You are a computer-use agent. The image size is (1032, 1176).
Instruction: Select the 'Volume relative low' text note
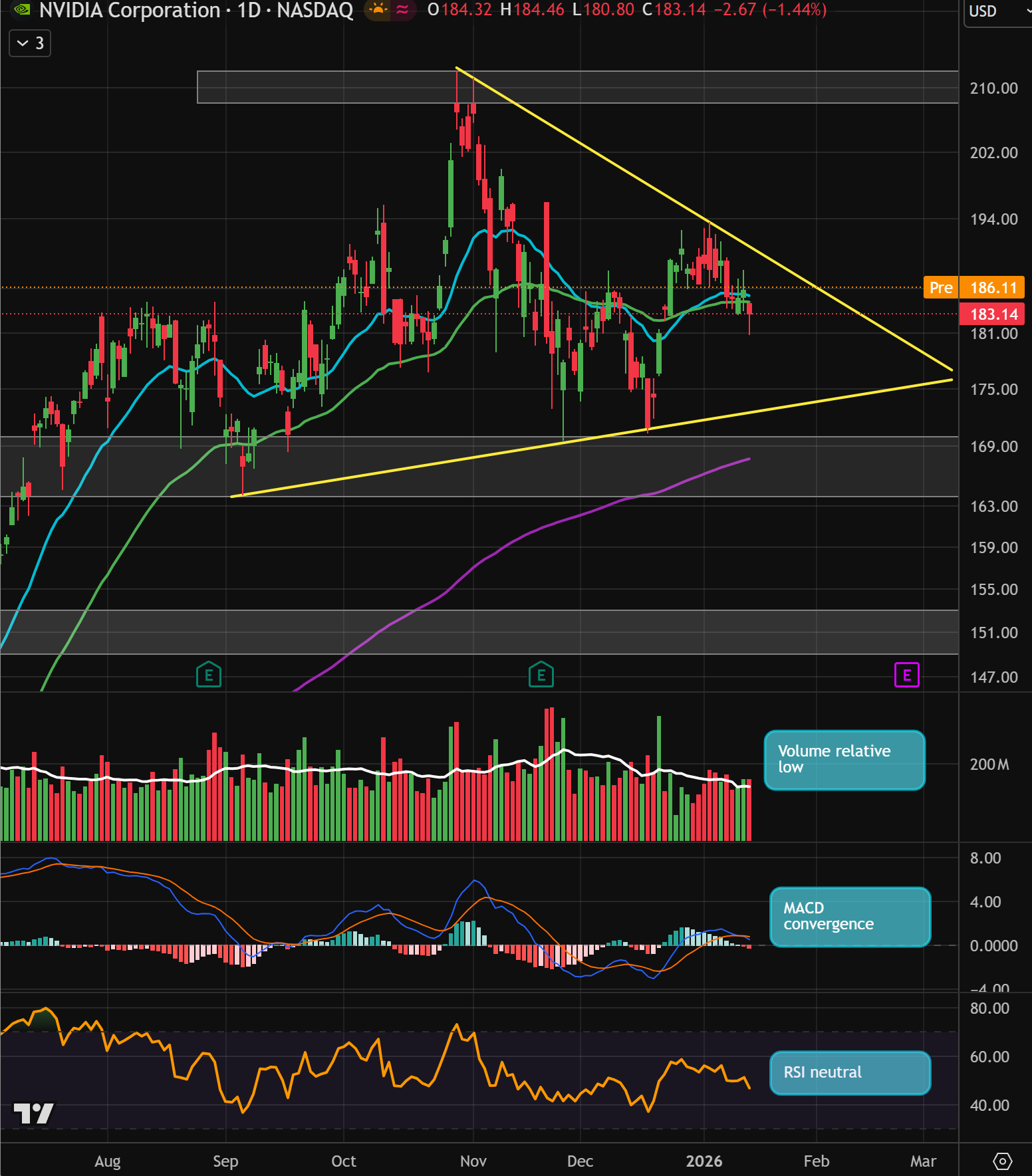(x=844, y=760)
